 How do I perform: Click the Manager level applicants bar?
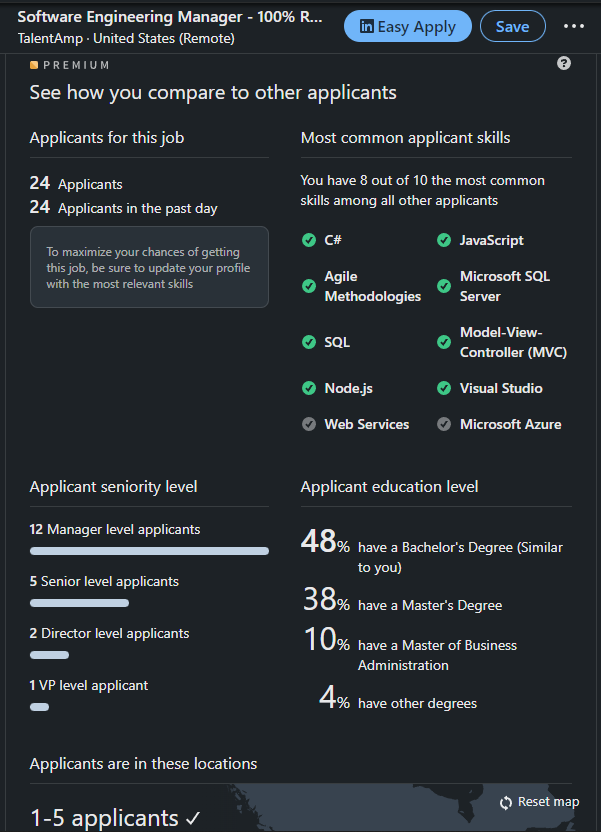tap(149, 551)
